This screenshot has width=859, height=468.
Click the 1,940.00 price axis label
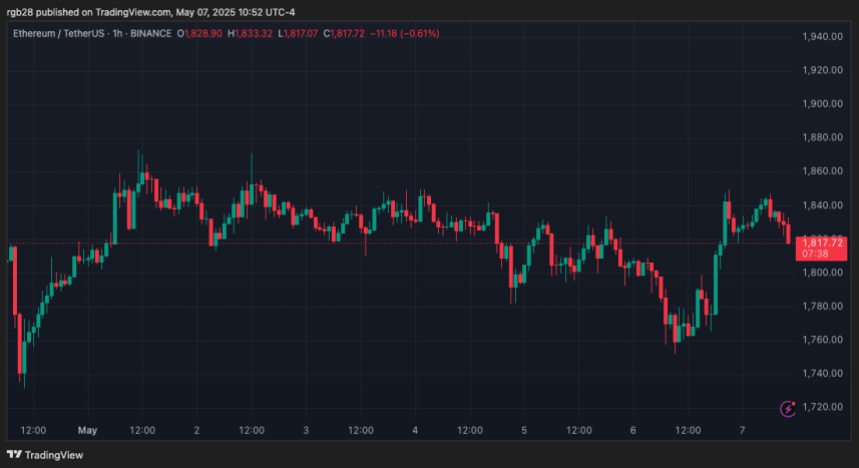pyautogui.click(x=823, y=37)
